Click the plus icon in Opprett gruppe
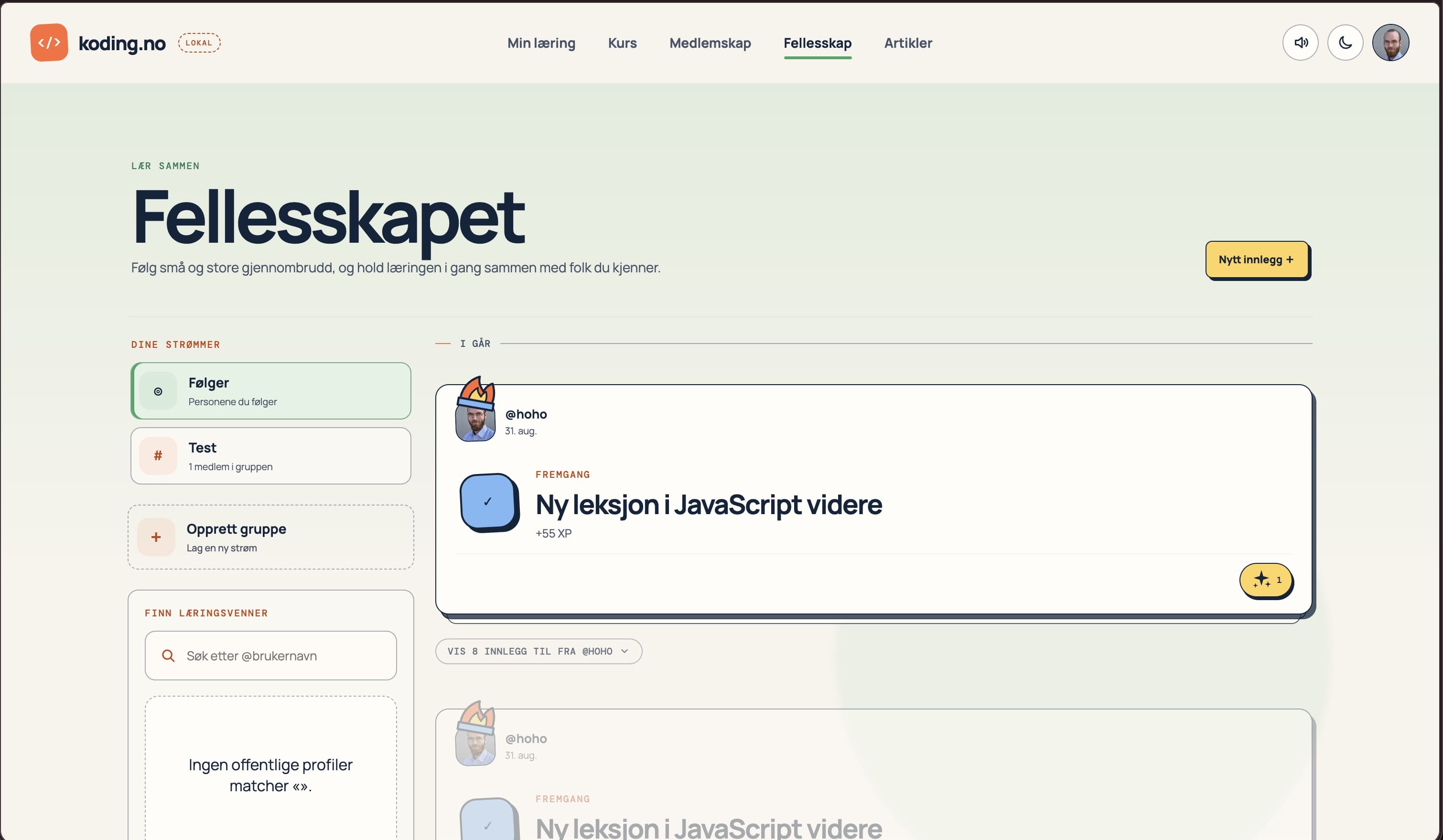Screen dimensions: 1443x840 pos(156,537)
